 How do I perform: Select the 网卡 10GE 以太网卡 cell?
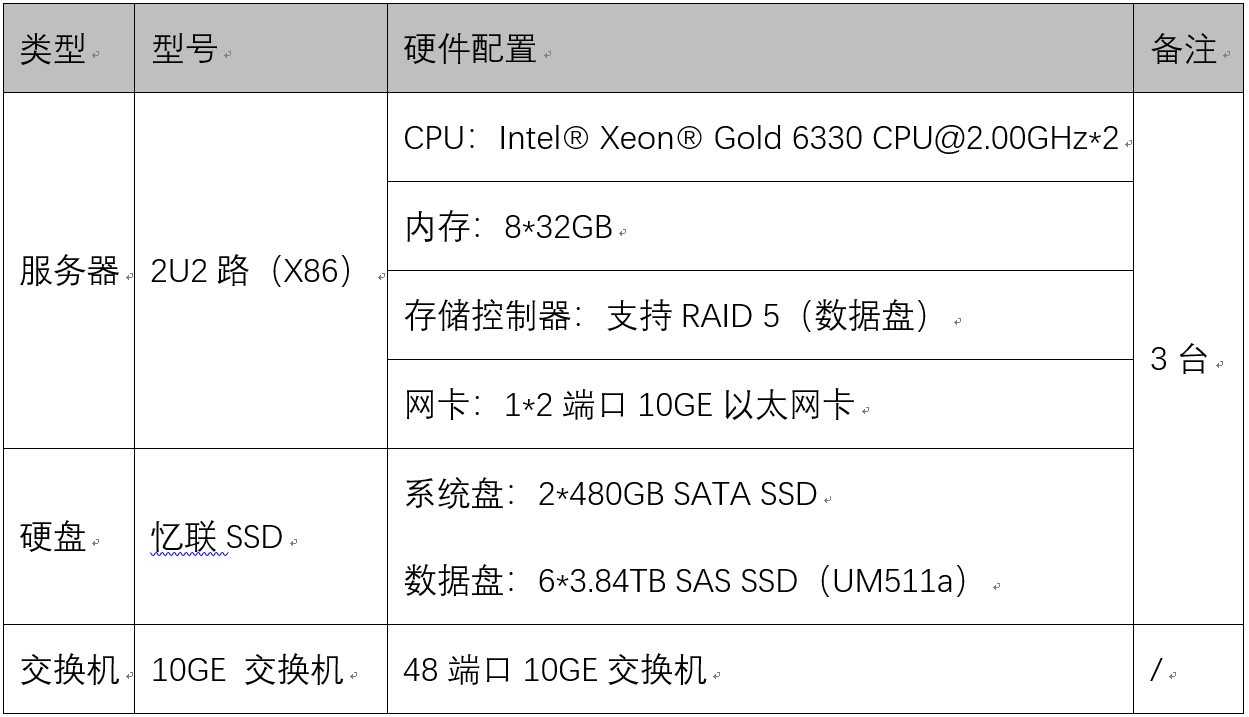pos(630,405)
